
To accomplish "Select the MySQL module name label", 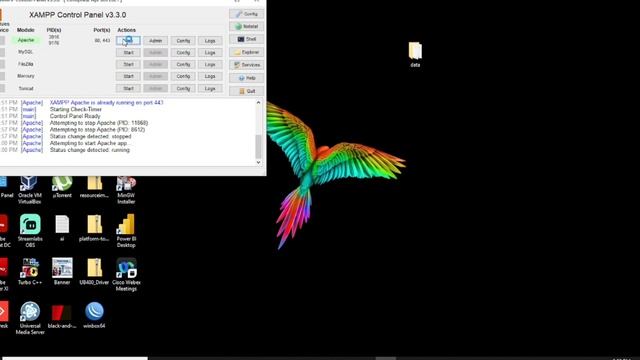I will [25, 52].
